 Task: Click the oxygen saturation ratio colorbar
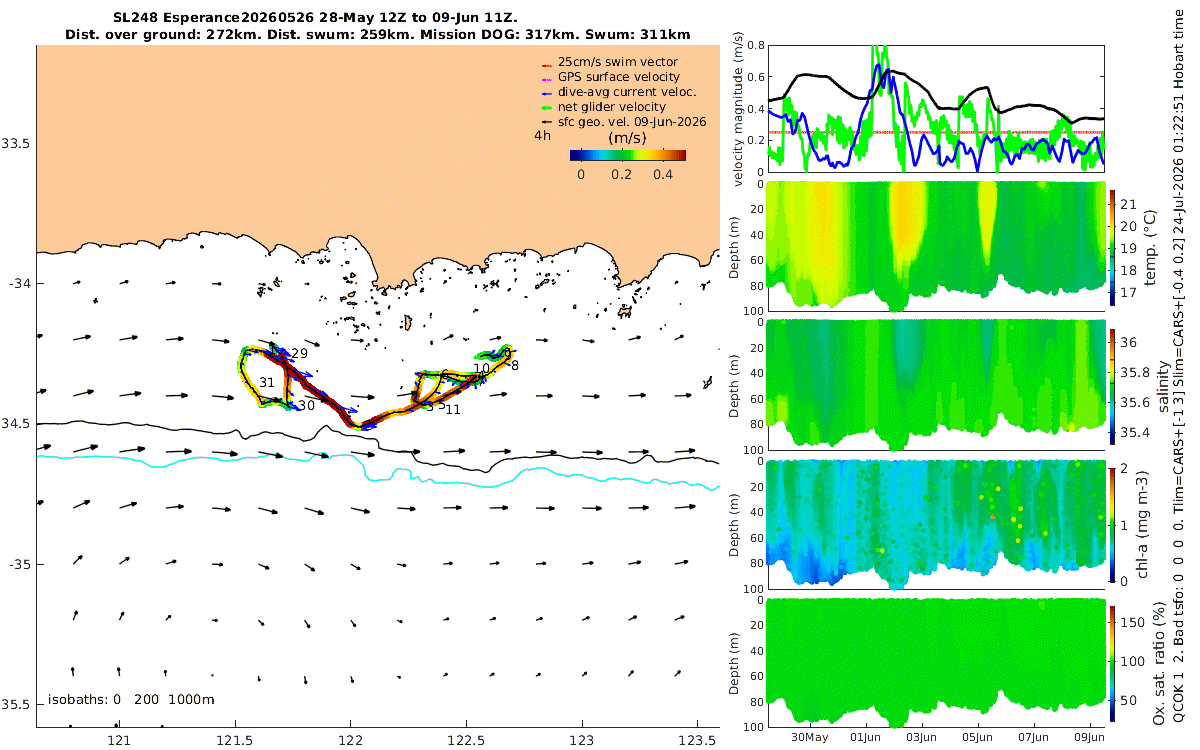(x=1113, y=662)
